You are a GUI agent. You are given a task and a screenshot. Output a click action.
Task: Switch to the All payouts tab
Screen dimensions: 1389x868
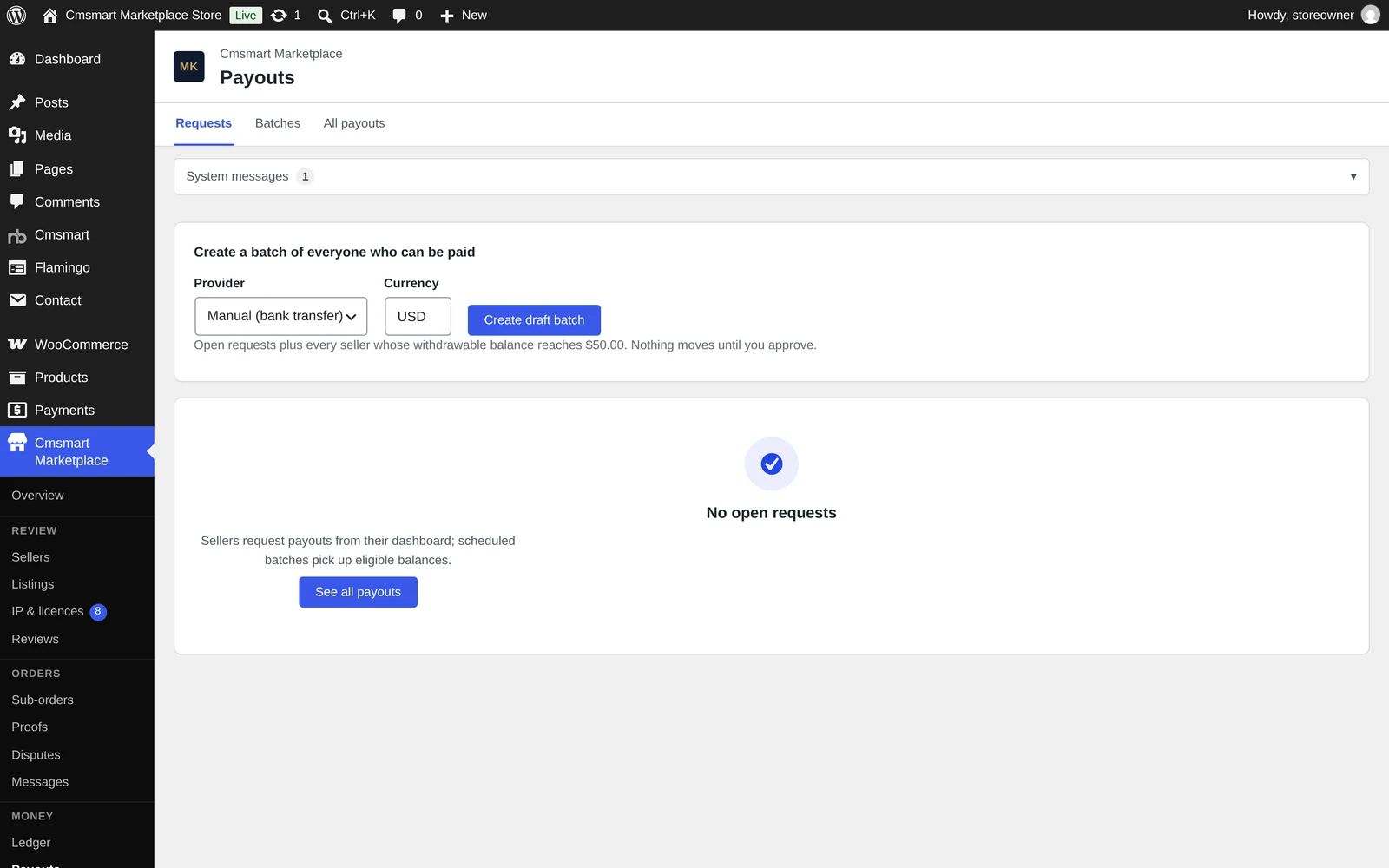(x=354, y=123)
